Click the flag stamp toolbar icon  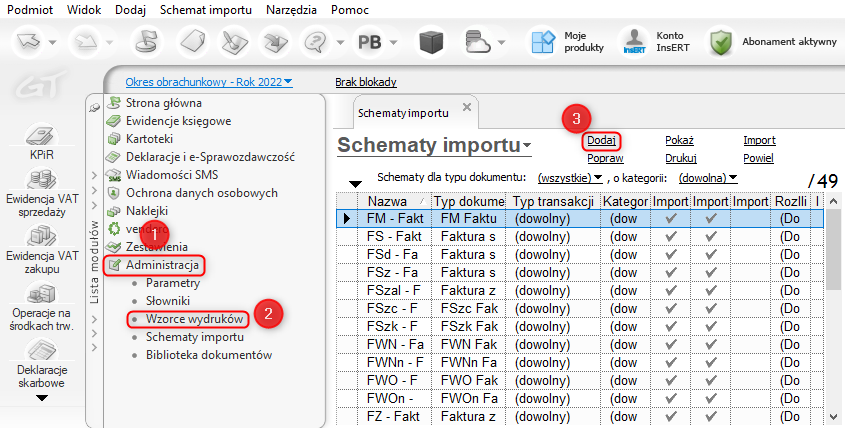[147, 42]
